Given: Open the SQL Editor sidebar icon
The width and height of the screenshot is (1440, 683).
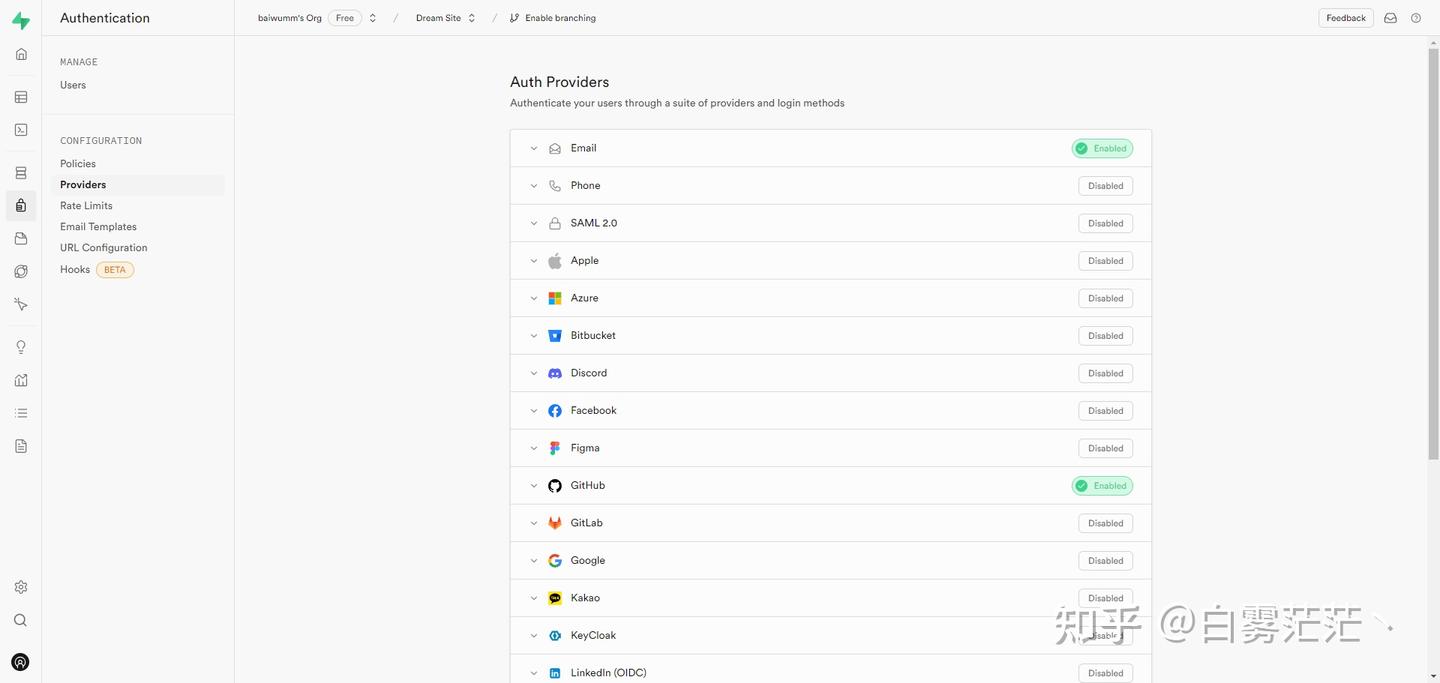Looking at the screenshot, I should click(x=21, y=130).
